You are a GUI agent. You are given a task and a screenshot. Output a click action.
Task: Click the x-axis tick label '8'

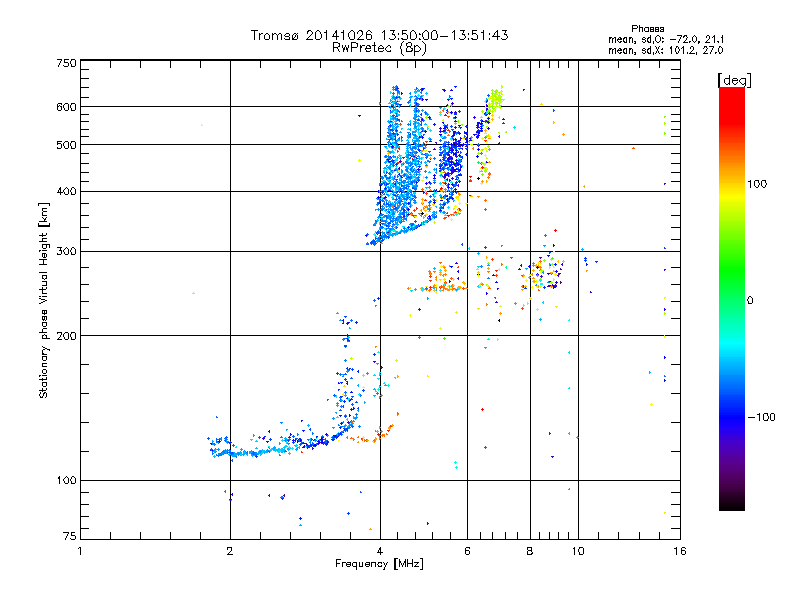530,551
